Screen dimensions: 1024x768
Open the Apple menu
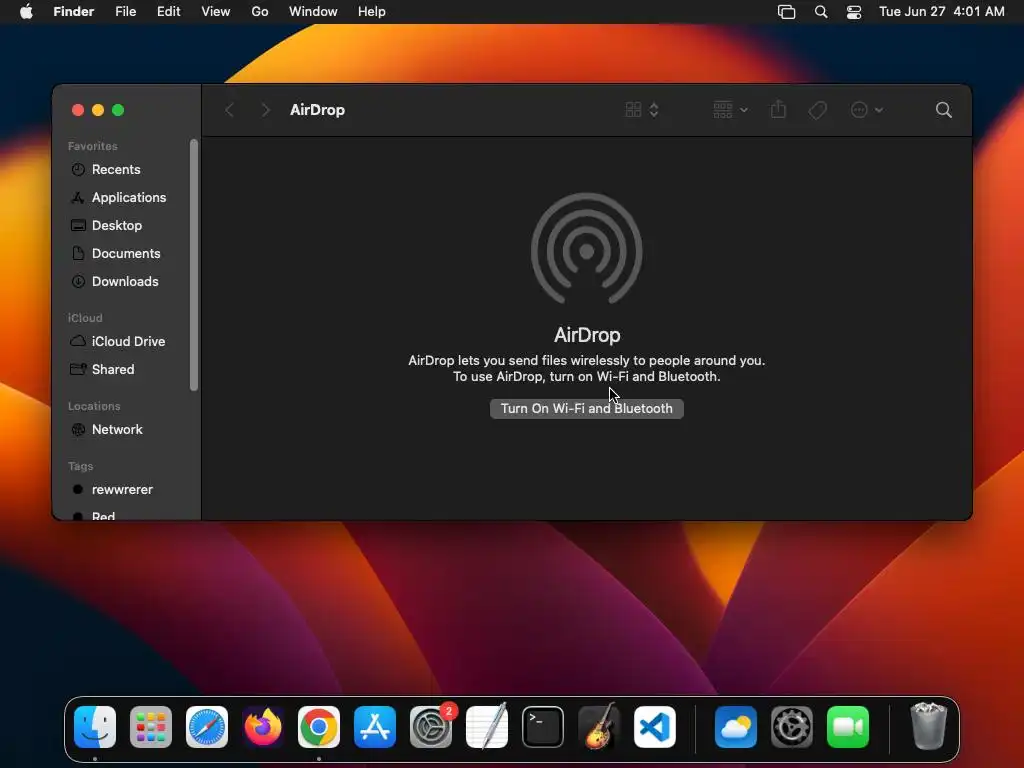coord(26,12)
